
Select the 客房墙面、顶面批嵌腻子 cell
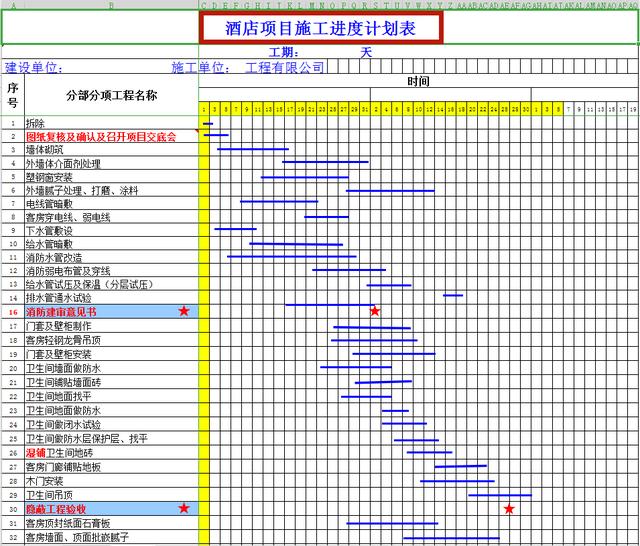111,537
